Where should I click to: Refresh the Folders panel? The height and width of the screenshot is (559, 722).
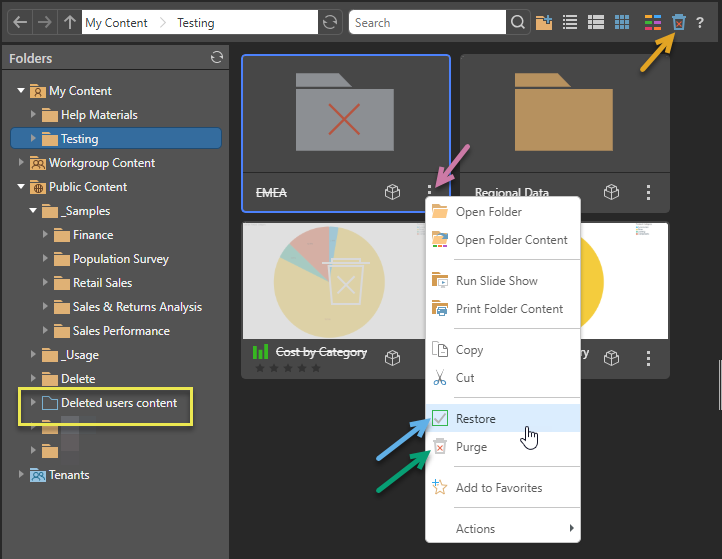[217, 58]
